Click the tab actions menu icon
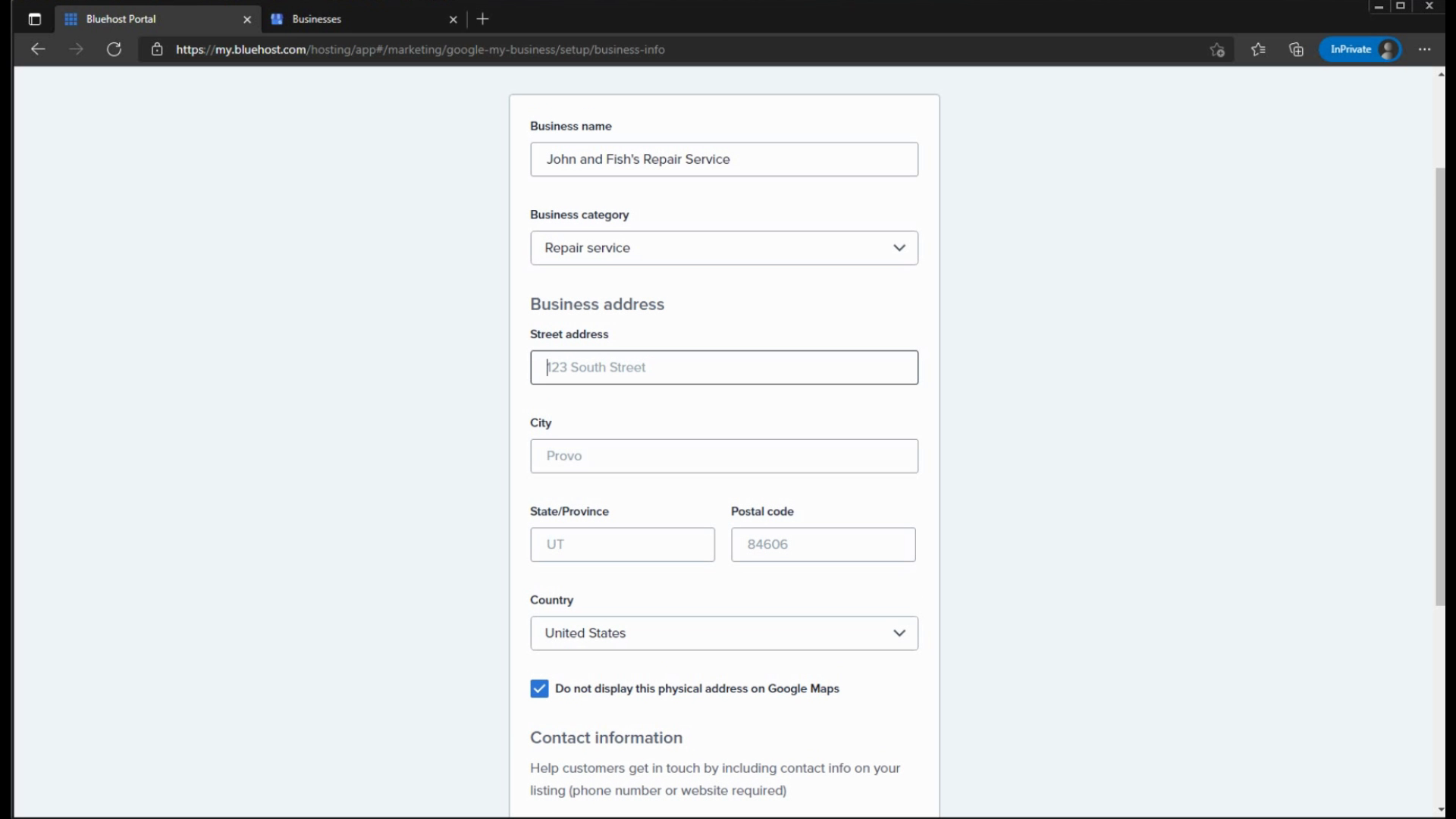The height and width of the screenshot is (819, 1456). pyautogui.click(x=34, y=19)
